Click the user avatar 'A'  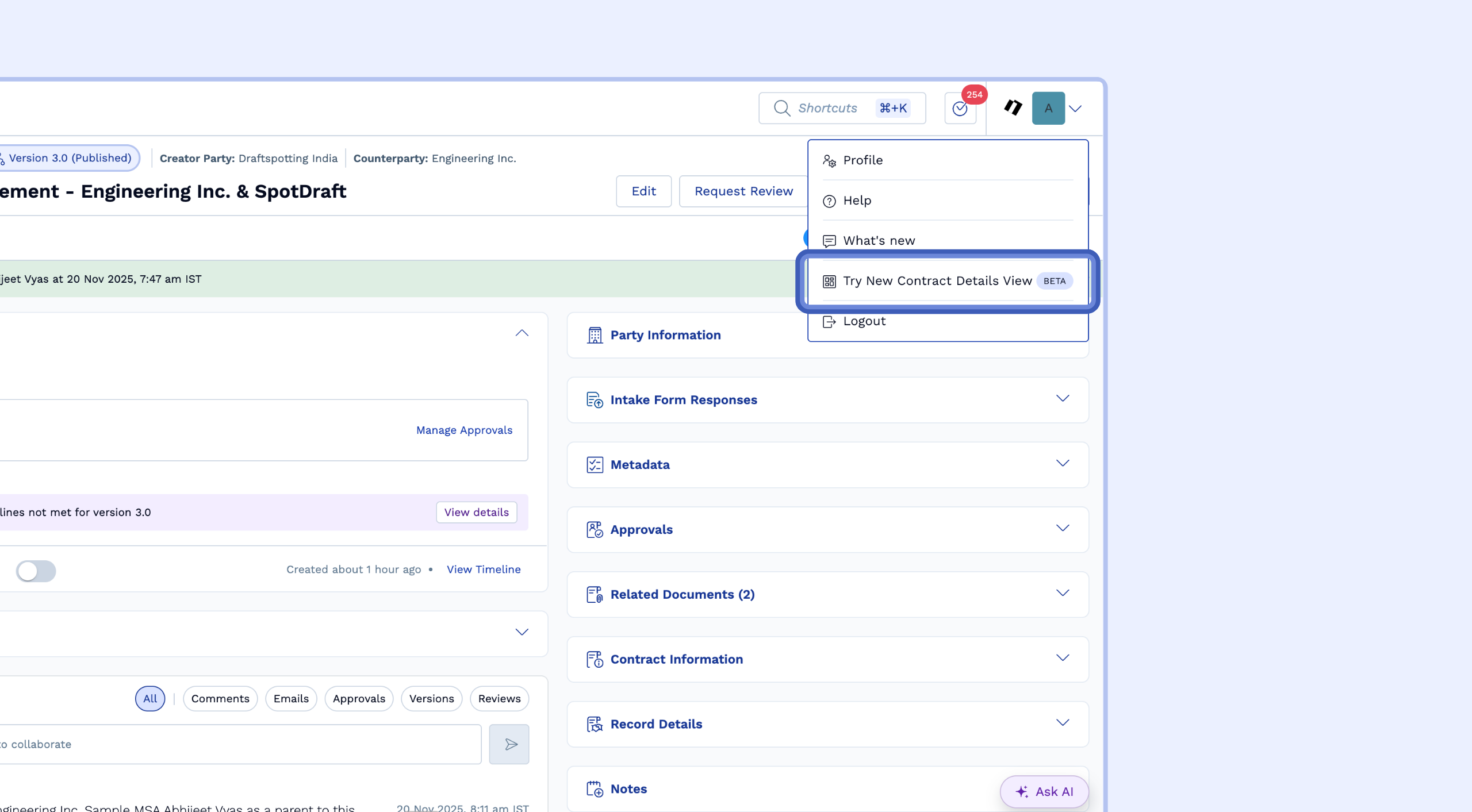[1048, 108]
